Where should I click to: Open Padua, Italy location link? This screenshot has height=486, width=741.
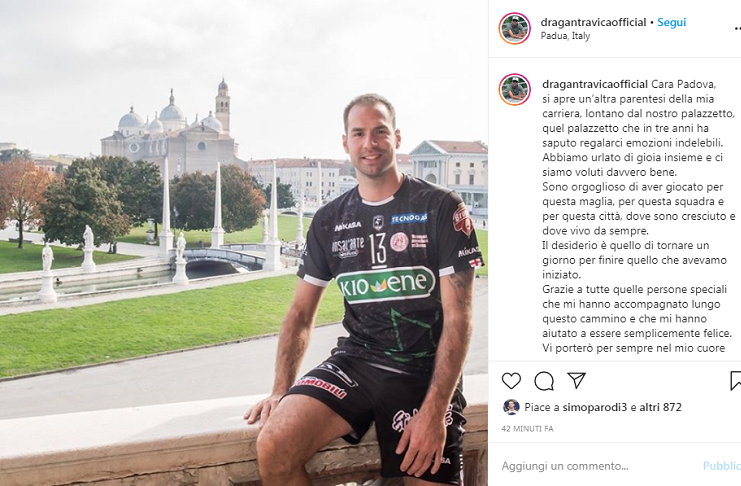pos(565,36)
